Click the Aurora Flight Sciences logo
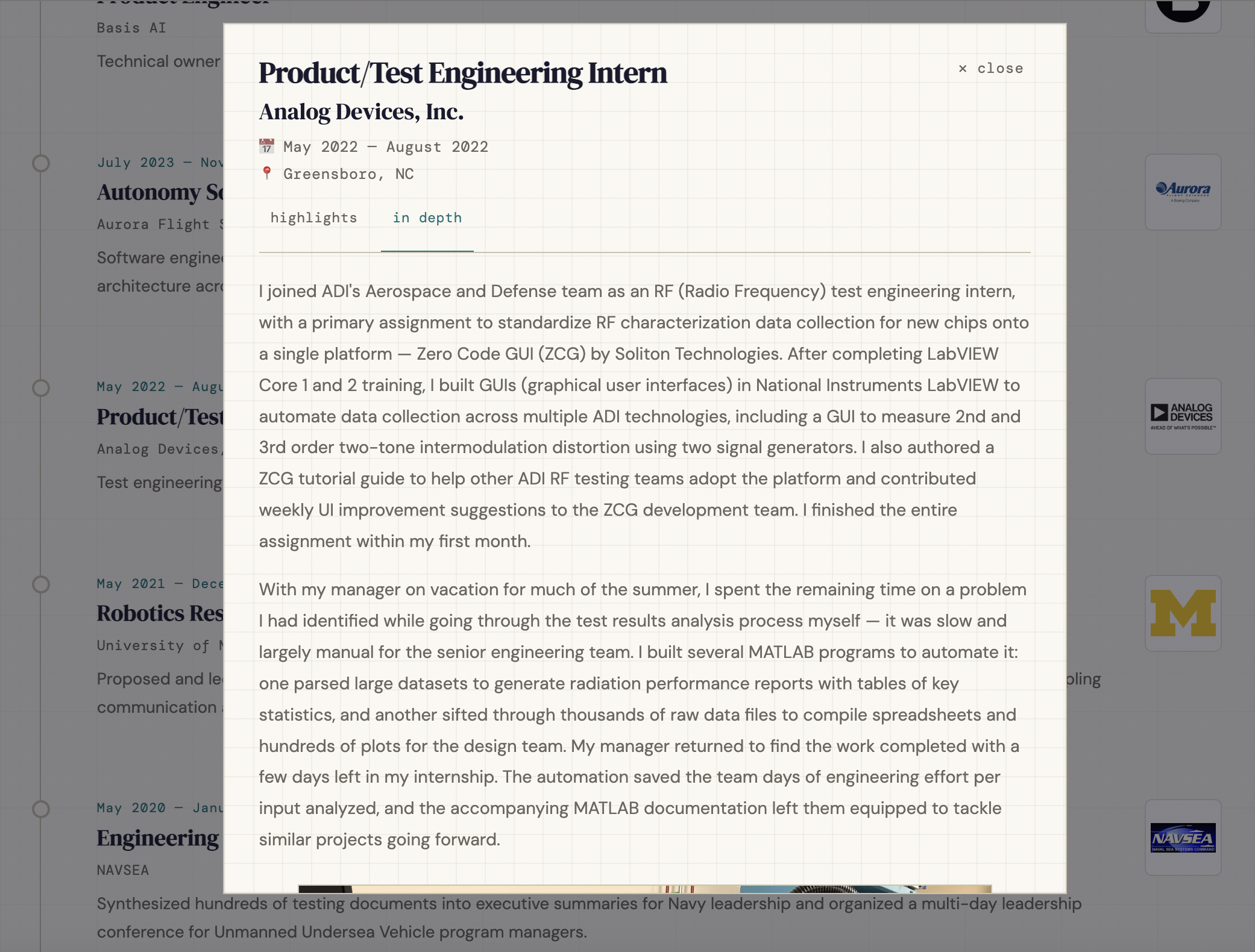 tap(1183, 192)
